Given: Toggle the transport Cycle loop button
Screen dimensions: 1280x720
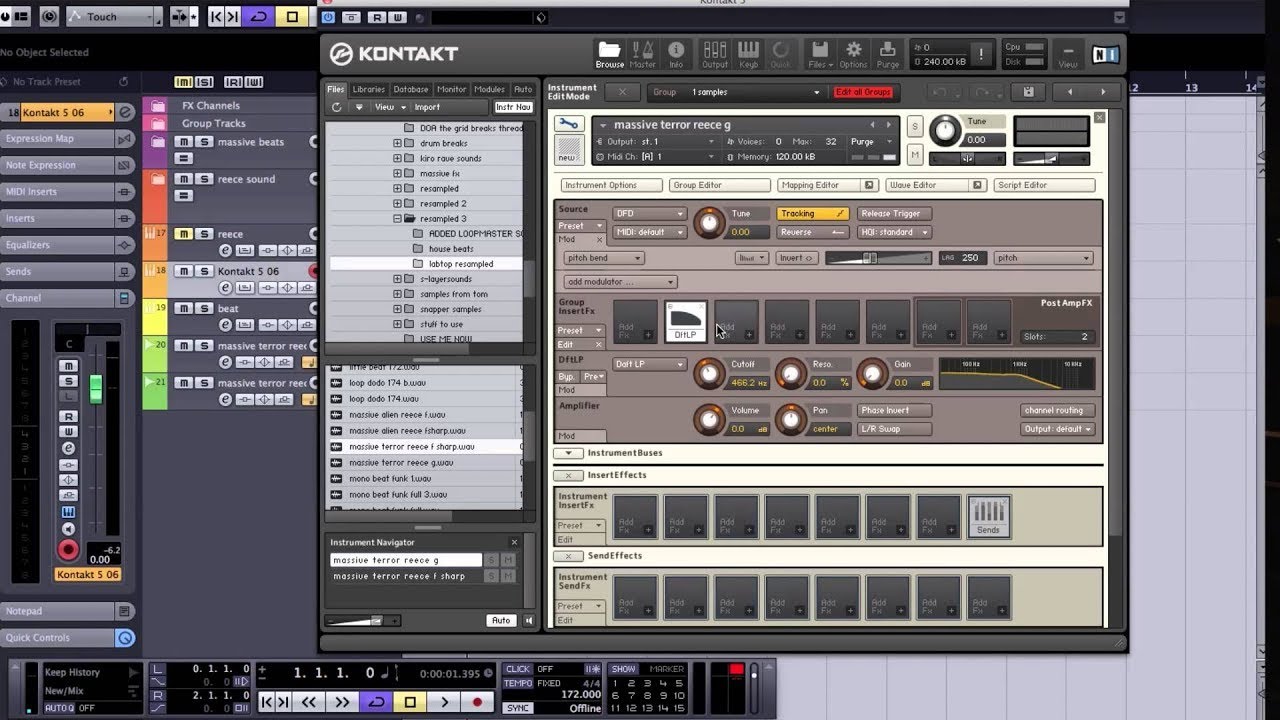Looking at the screenshot, I should [x=376, y=702].
